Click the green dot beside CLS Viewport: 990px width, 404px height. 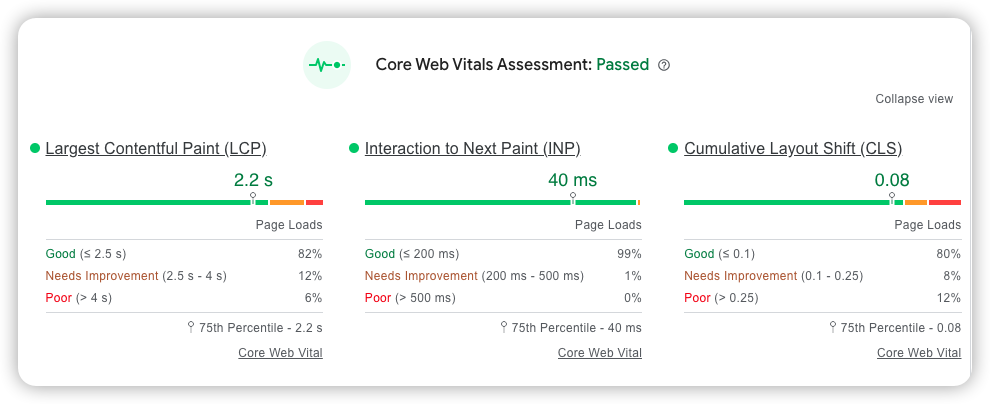673,149
